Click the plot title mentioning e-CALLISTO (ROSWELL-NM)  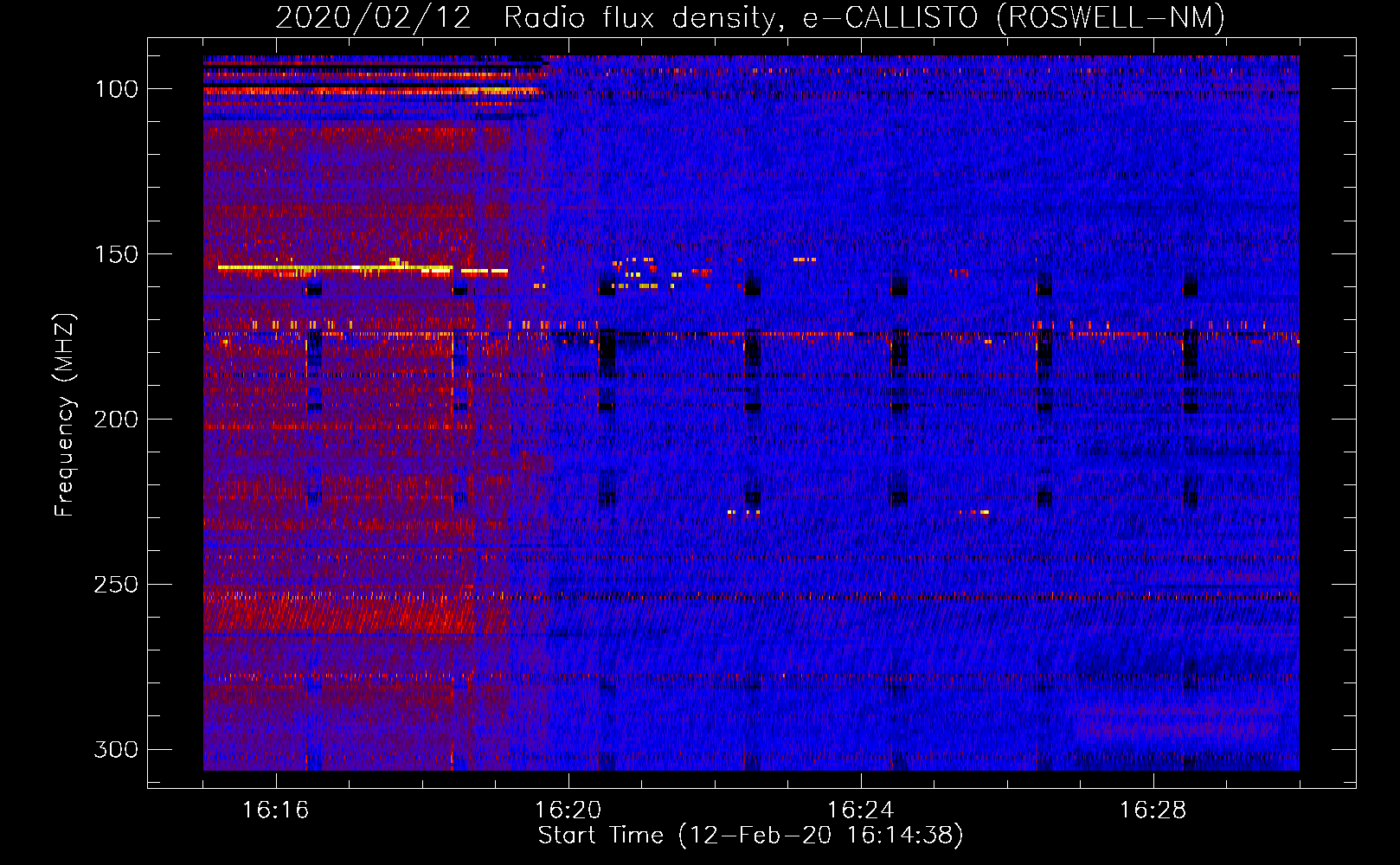[750, 18]
